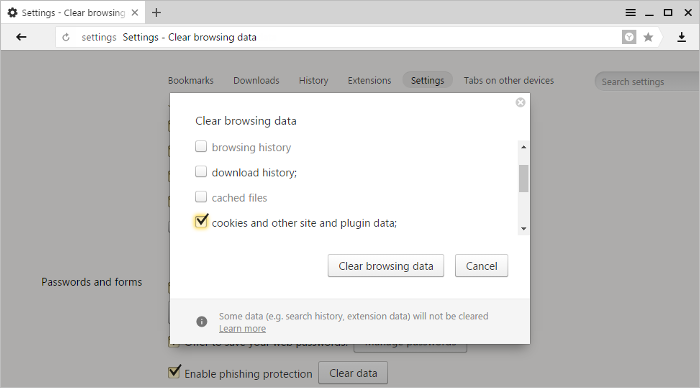Click the dialog list scrollbar thumb
Viewport: 700px width, 388px height.
point(523,179)
